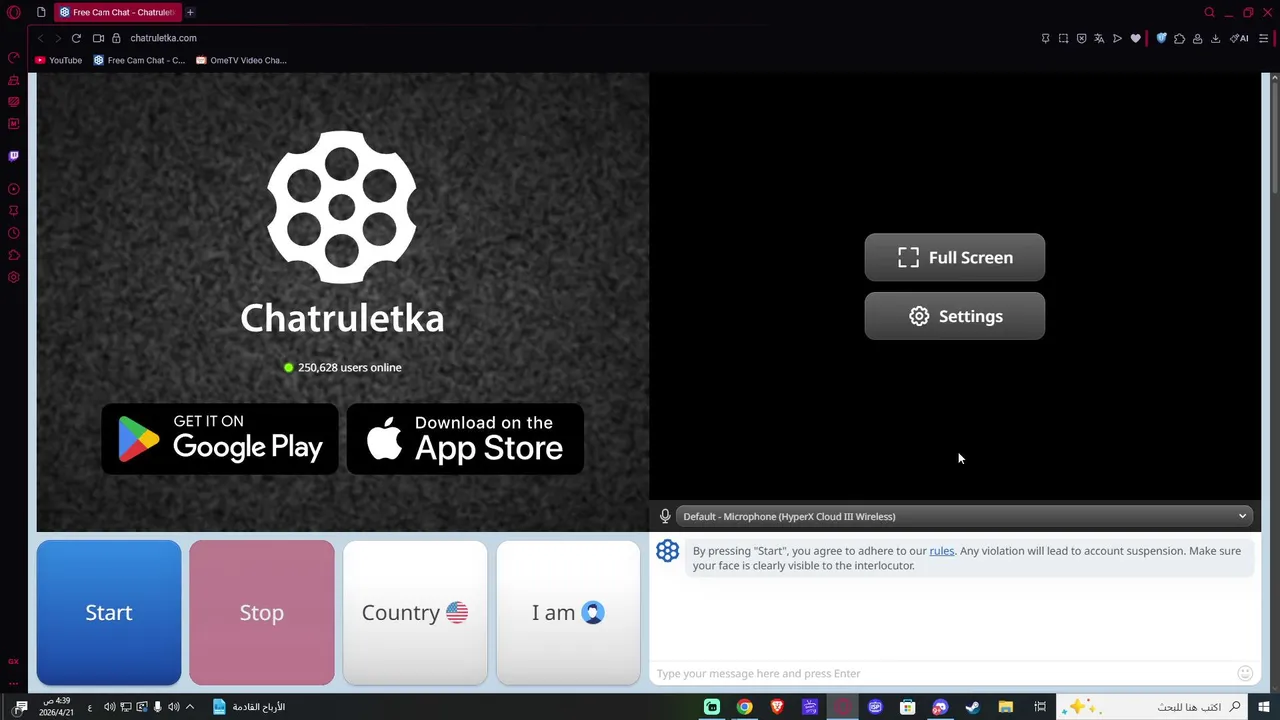Click the Windows Start button

click(x=1264, y=707)
